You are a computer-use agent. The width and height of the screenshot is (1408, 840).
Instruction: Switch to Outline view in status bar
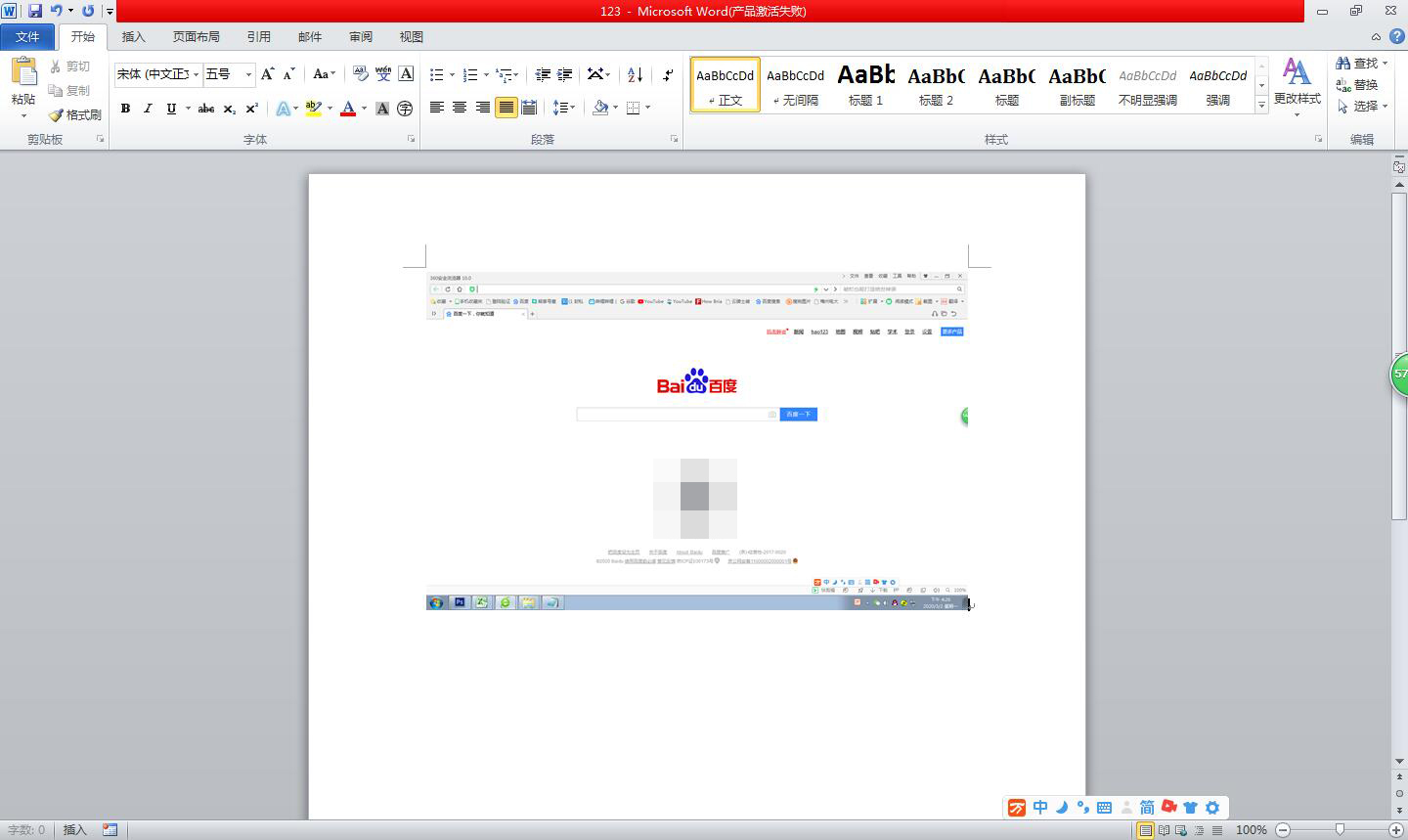(x=1199, y=830)
